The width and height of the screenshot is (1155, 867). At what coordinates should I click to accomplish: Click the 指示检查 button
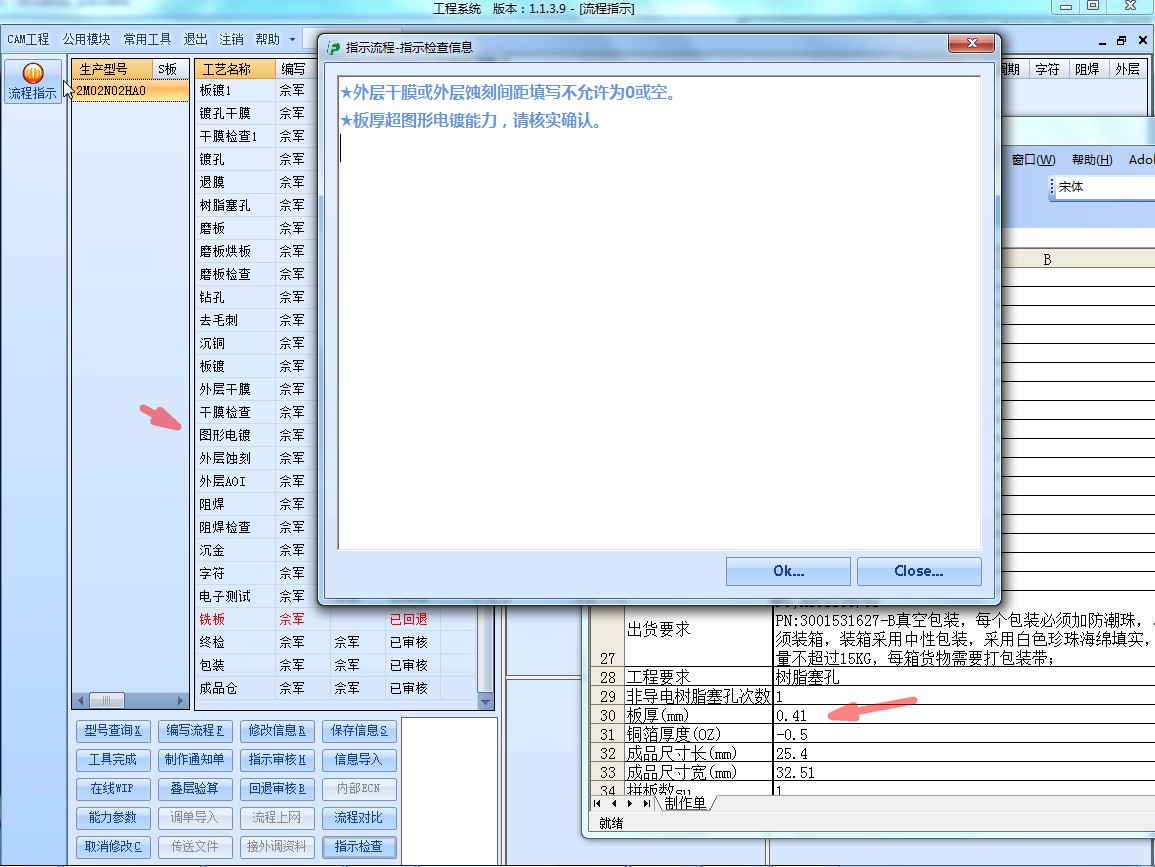(359, 847)
